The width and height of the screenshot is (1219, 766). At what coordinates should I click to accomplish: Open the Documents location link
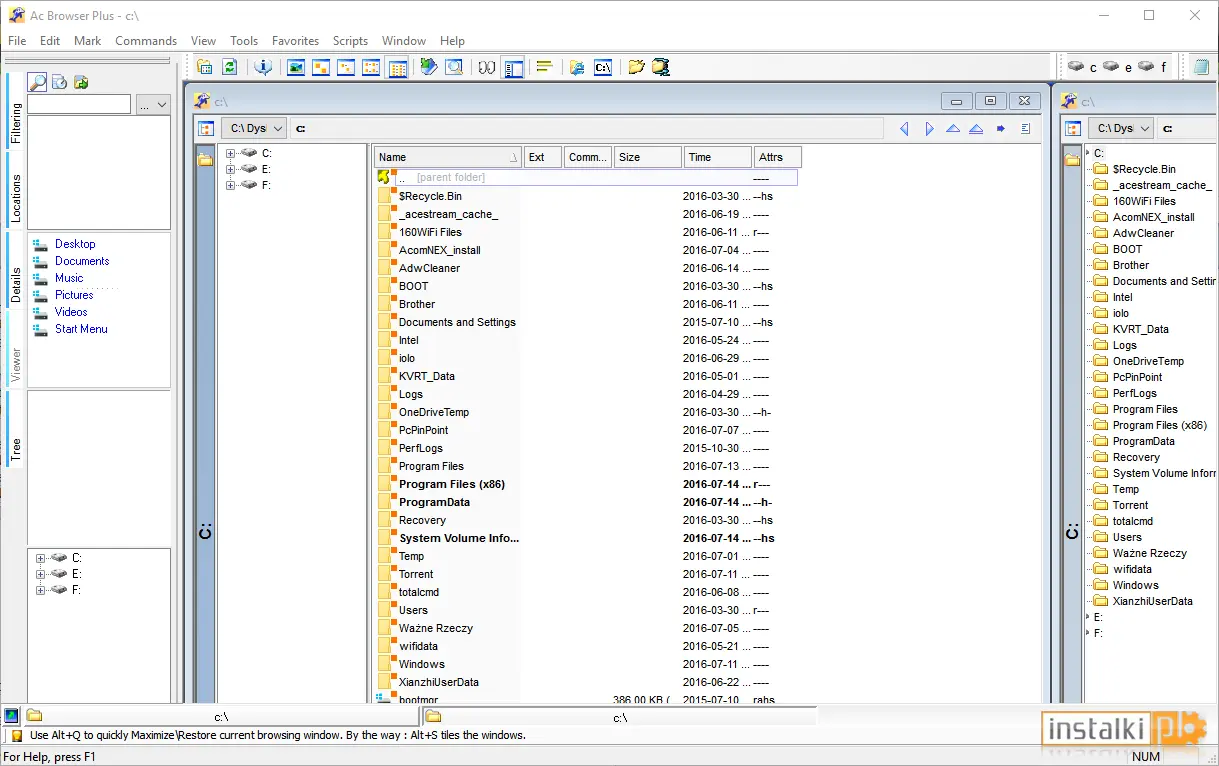pos(82,261)
